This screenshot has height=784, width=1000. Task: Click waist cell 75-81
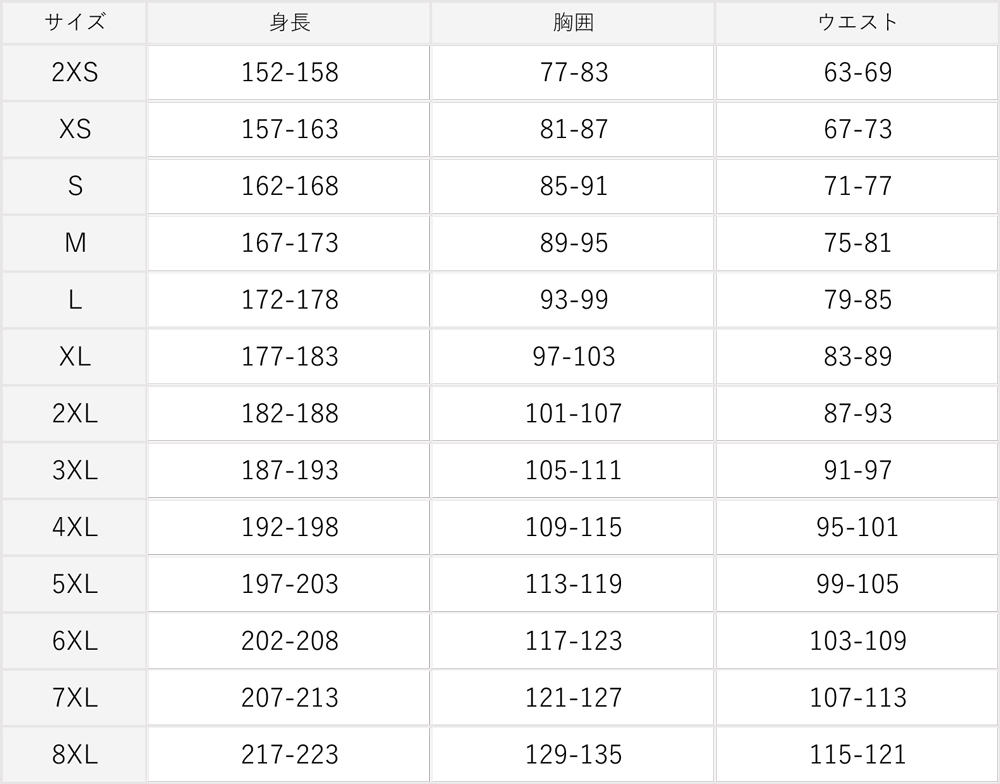click(857, 243)
